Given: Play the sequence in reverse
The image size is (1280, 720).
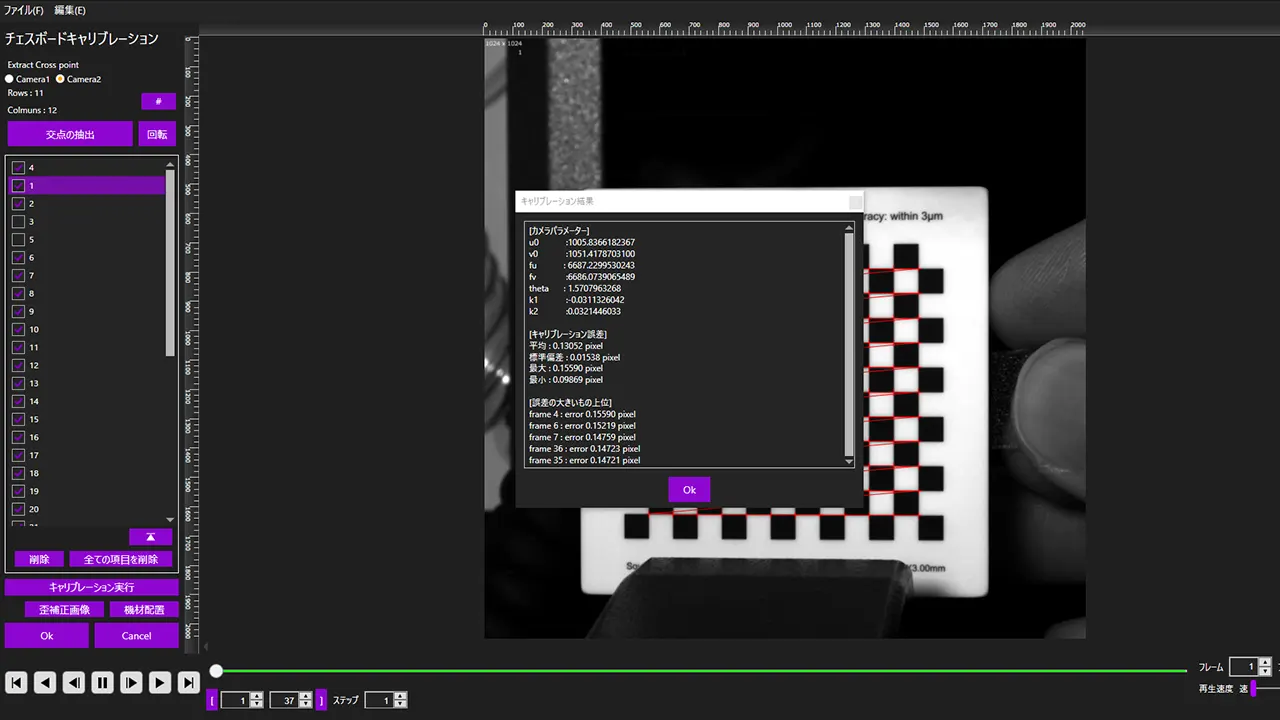Looking at the screenshot, I should 45,683.
